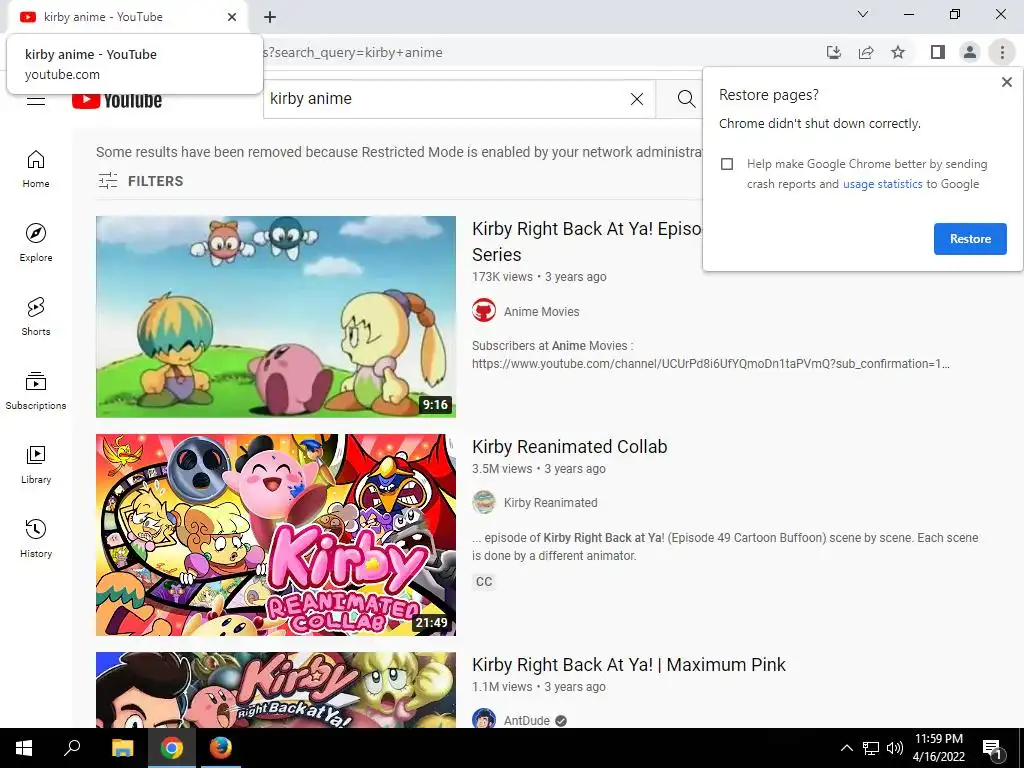Open the tab search chevron
The image size is (1024, 768).
point(863,14)
